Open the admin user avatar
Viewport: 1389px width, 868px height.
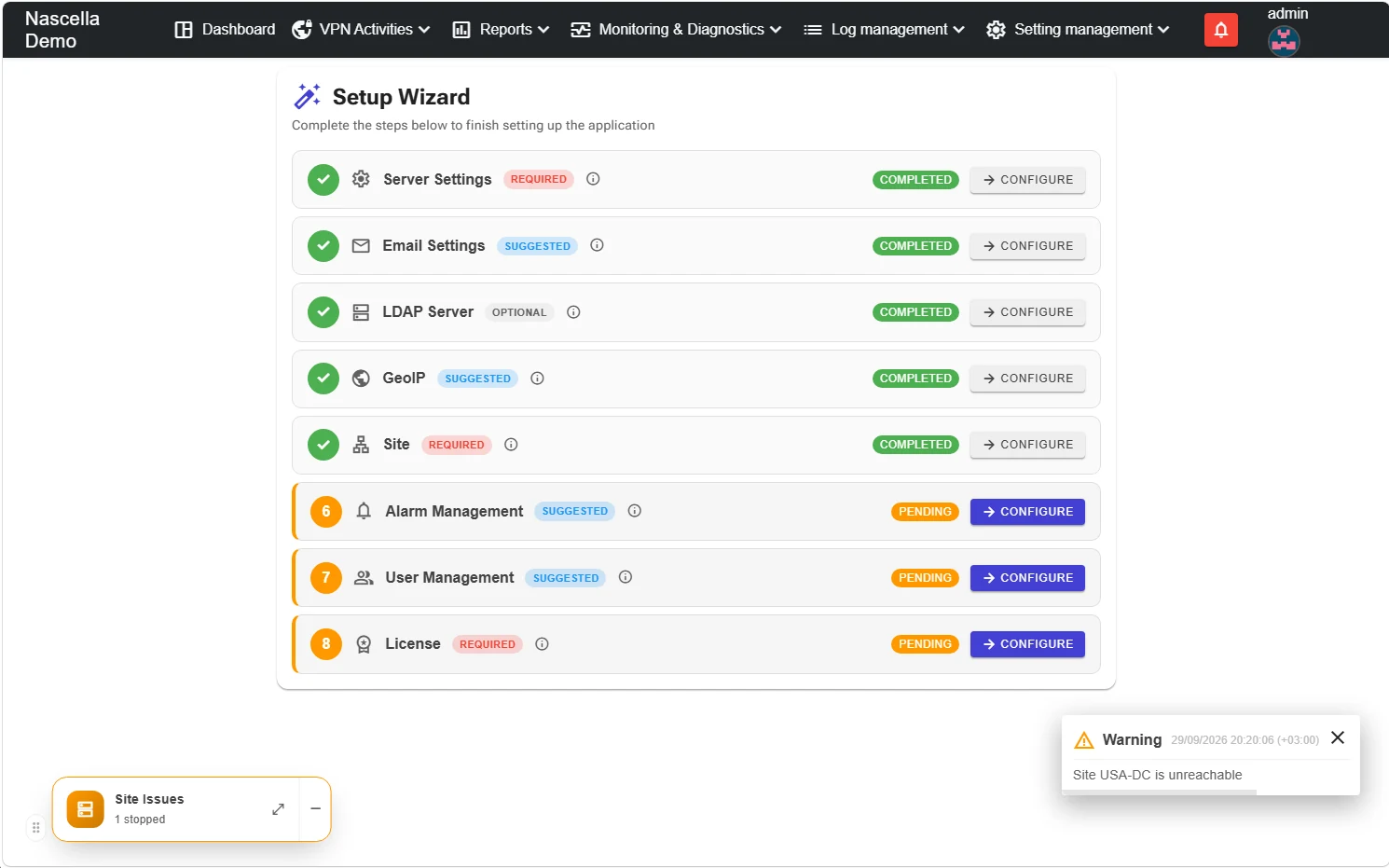point(1284,41)
